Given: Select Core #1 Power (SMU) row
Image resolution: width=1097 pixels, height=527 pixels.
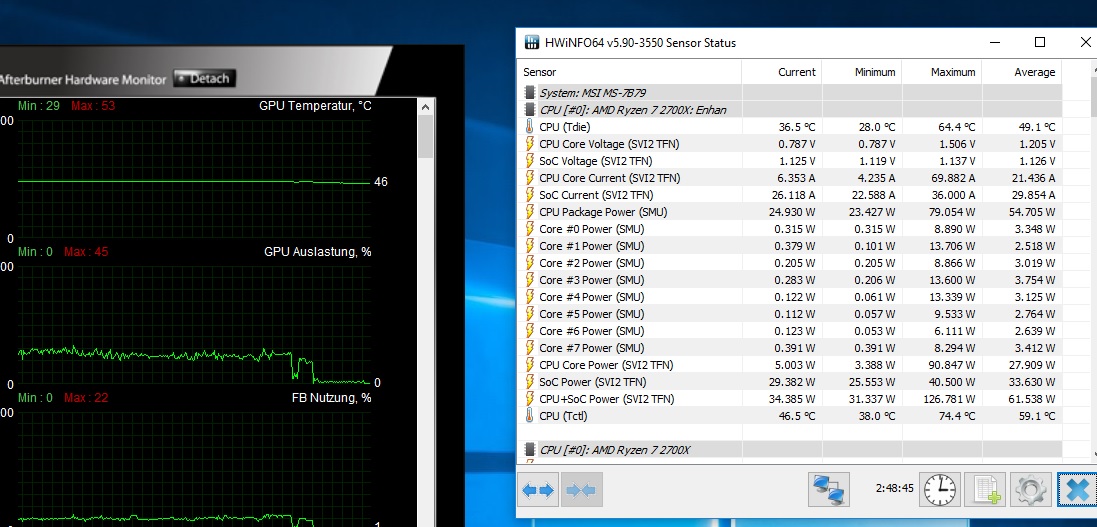Looking at the screenshot, I should [x=791, y=246].
